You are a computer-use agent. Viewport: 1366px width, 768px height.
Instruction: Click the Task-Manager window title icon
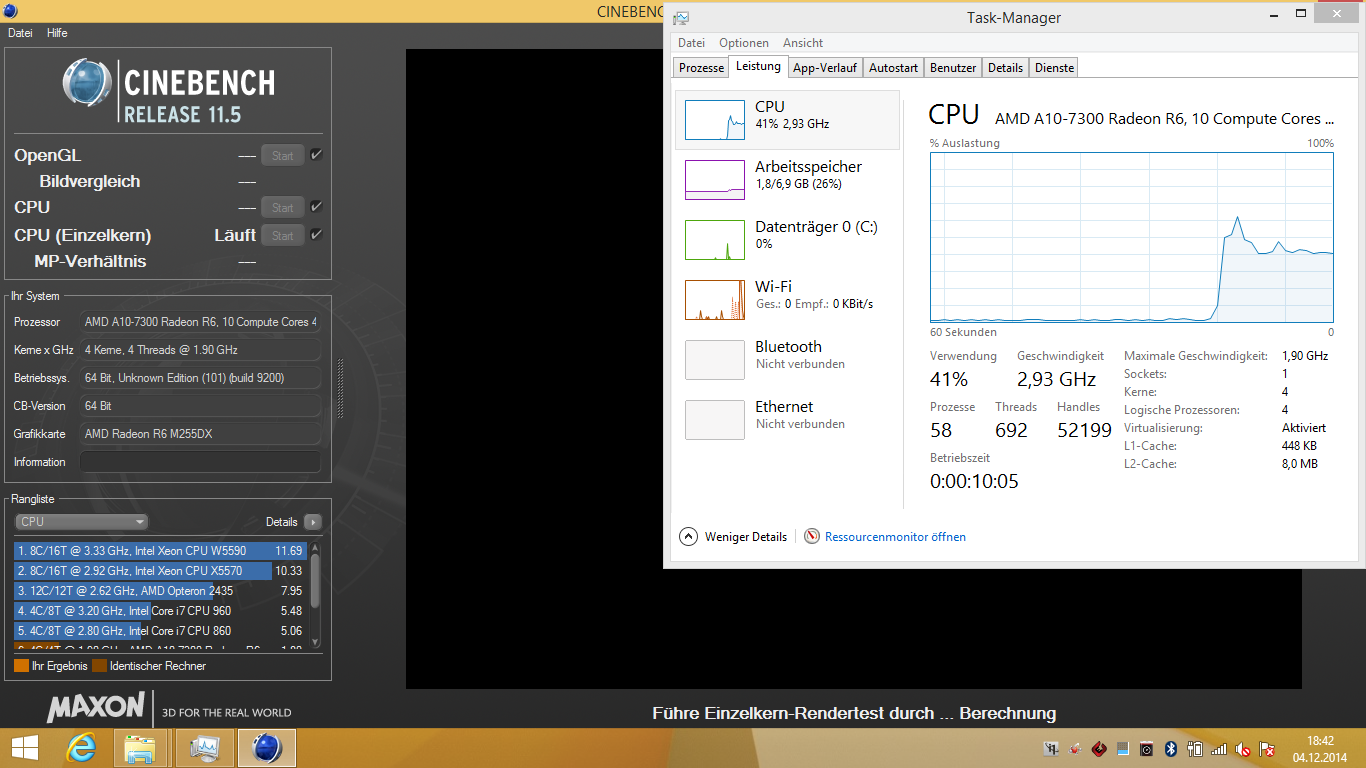coord(681,18)
